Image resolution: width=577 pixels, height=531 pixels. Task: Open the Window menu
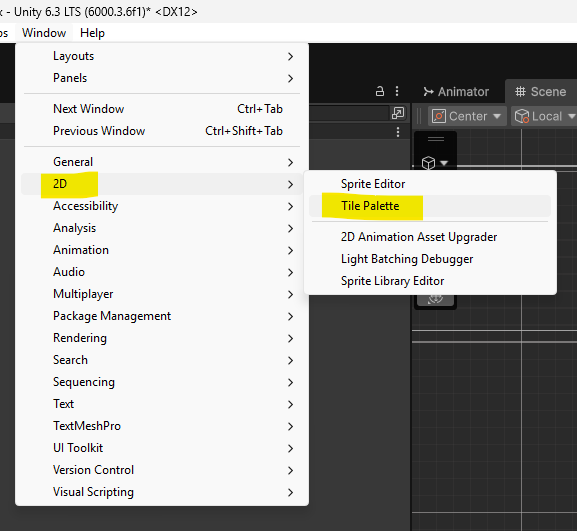coord(44,33)
